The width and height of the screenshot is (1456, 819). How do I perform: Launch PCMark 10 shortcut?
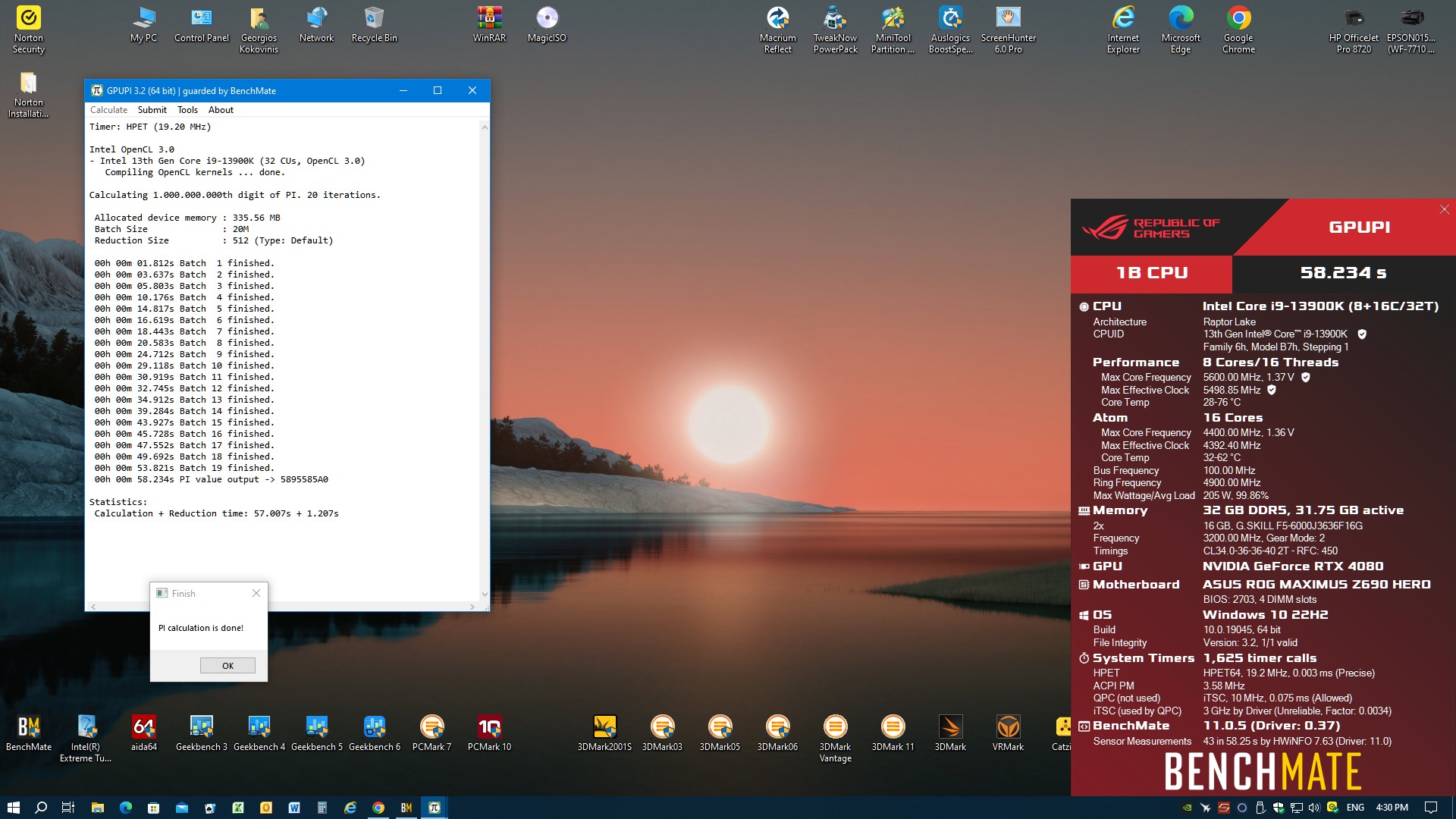(x=489, y=733)
